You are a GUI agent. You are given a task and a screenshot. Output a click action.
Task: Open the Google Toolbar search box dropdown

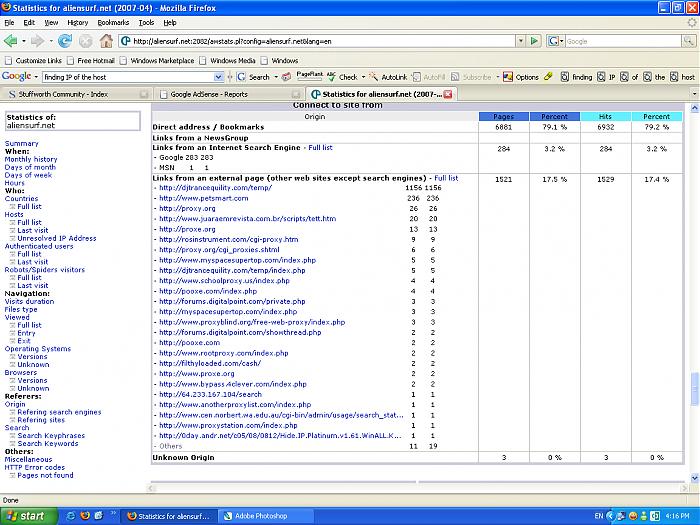click(218, 77)
